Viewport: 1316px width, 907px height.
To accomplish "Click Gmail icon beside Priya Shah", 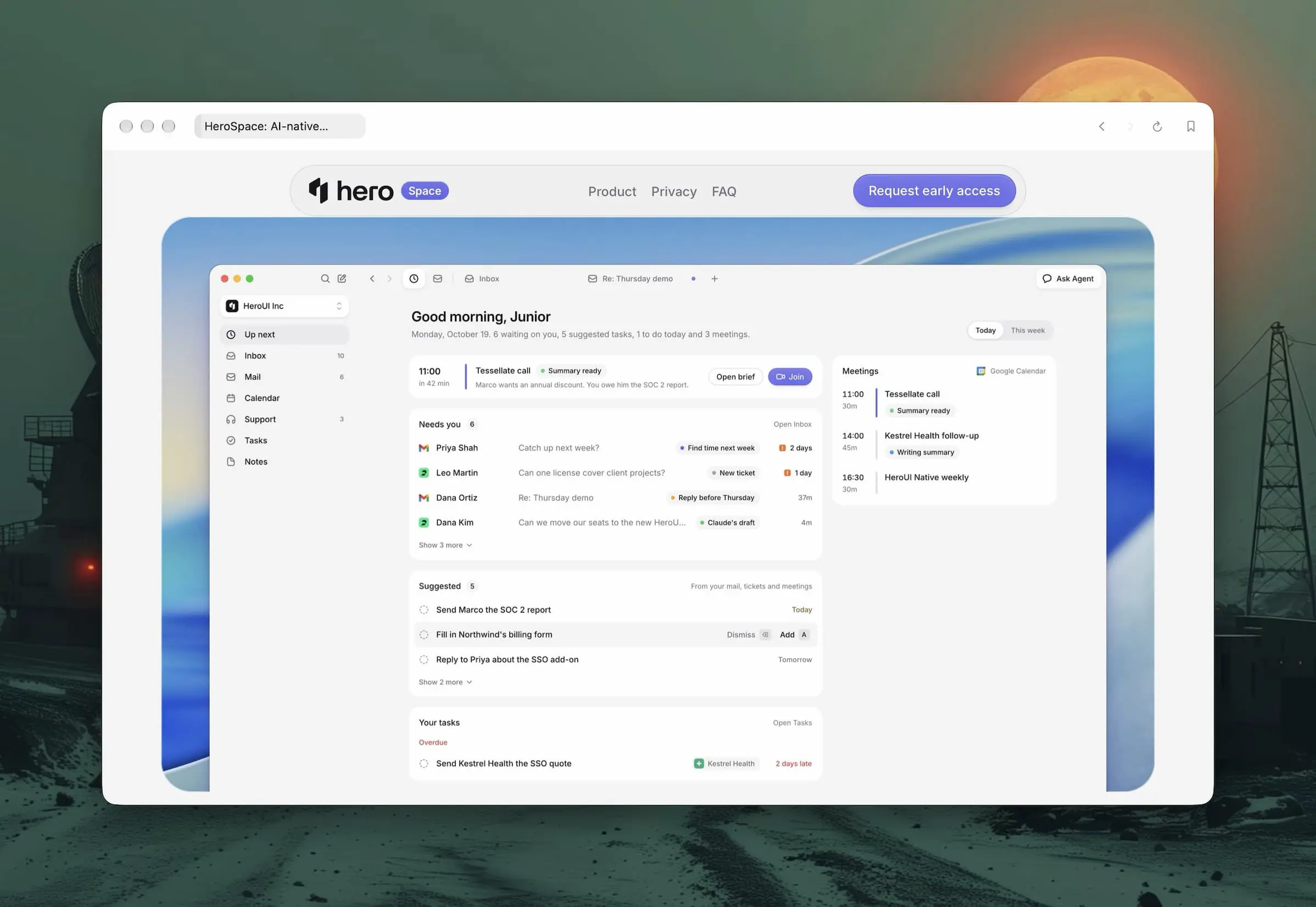I will point(424,448).
